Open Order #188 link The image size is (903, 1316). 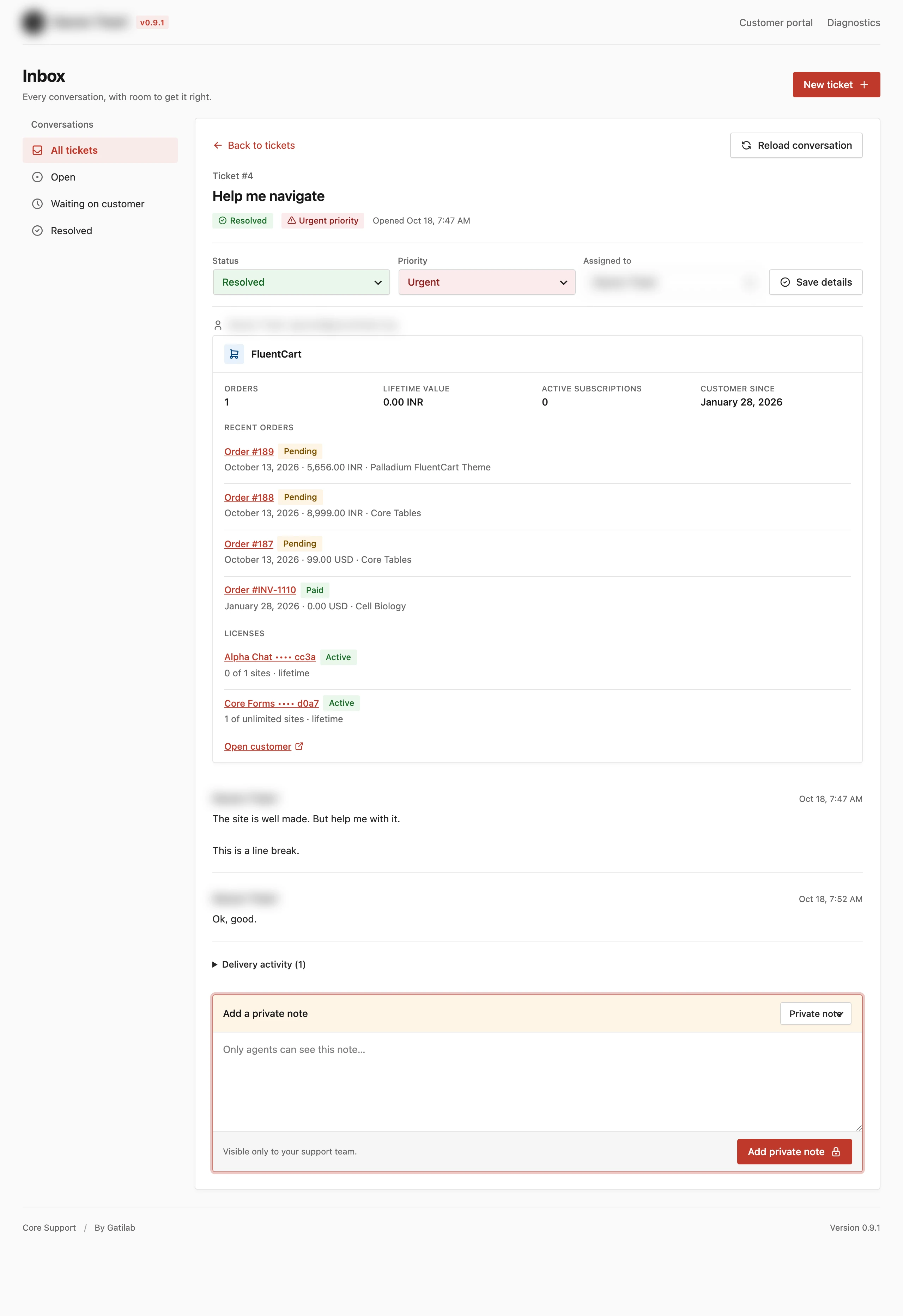pos(249,497)
